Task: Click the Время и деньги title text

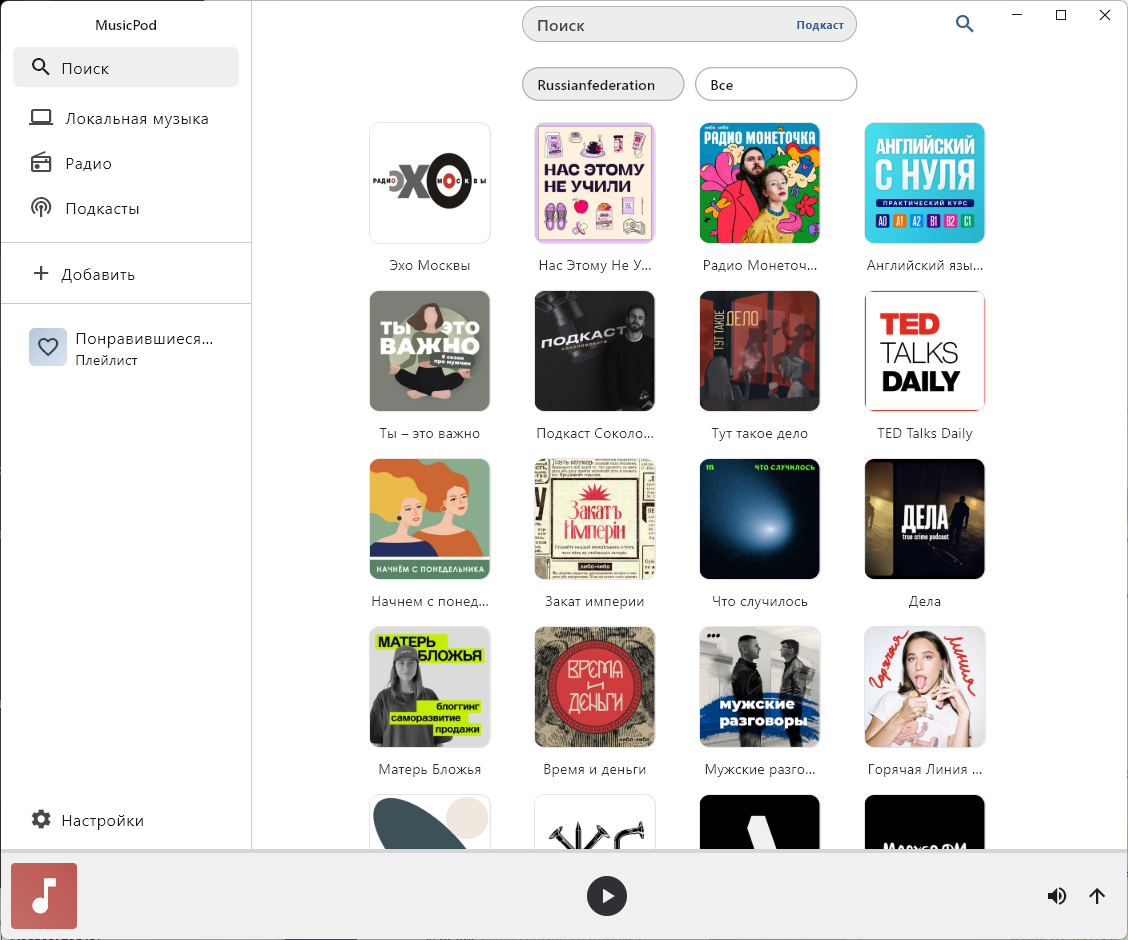Action: (594, 769)
